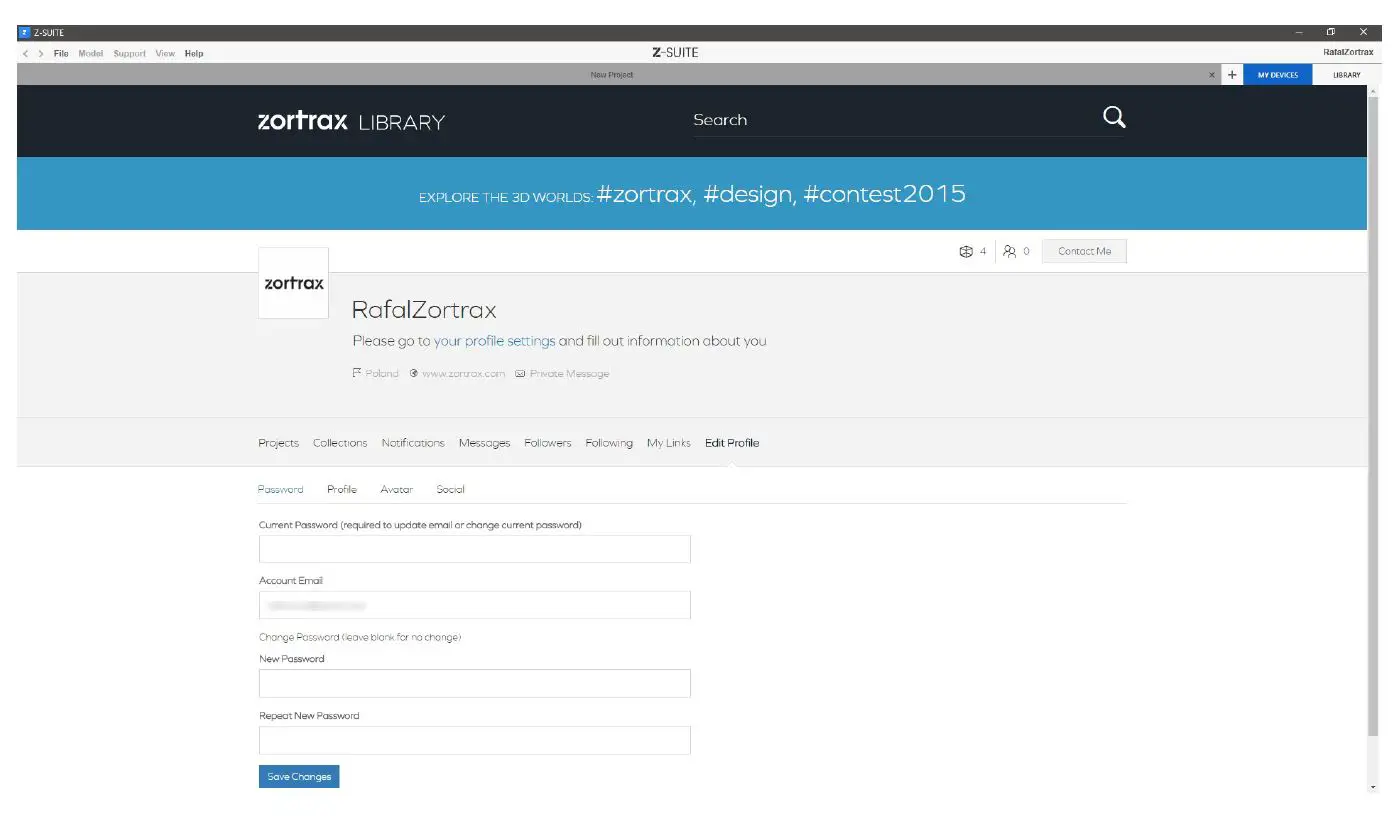Click the back navigation arrow
This screenshot has width=1392, height=817.
tap(24, 53)
